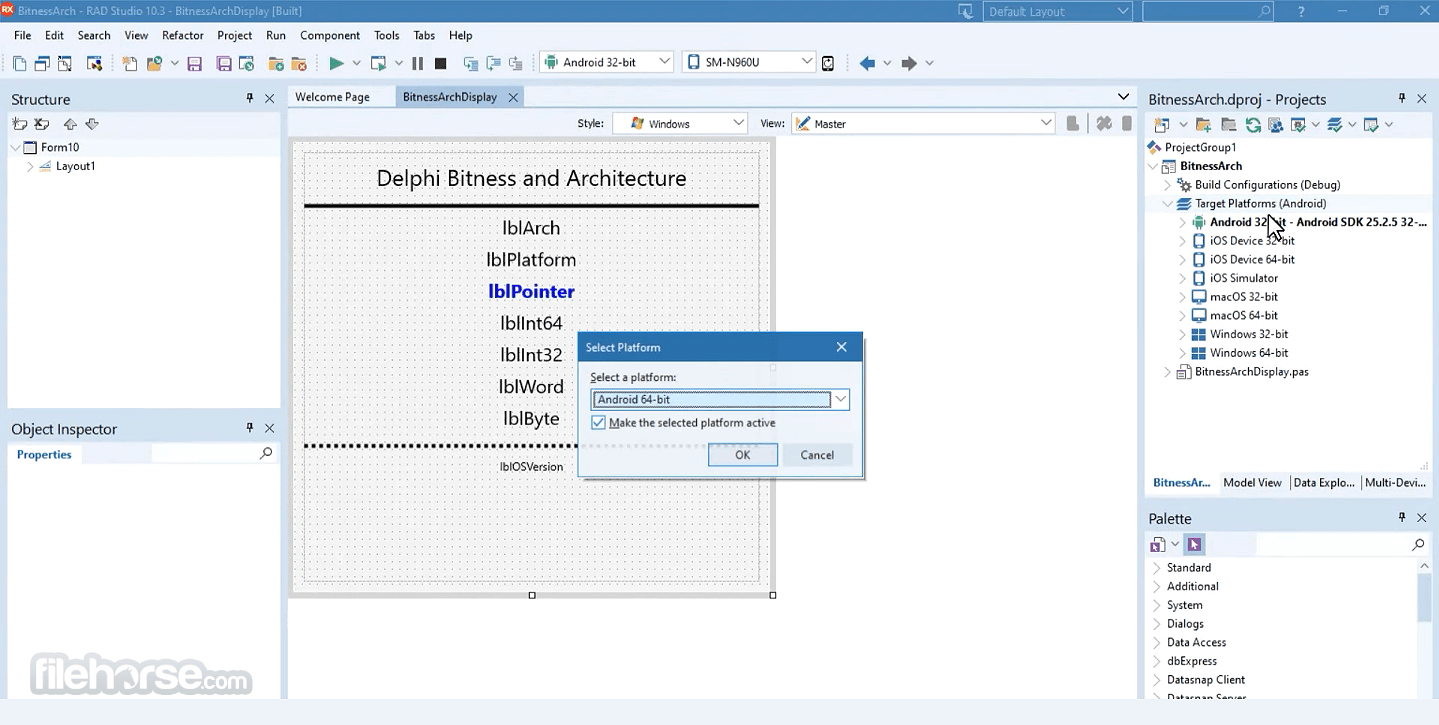Open the Component menu
The width and height of the screenshot is (1439, 725).
click(x=330, y=35)
